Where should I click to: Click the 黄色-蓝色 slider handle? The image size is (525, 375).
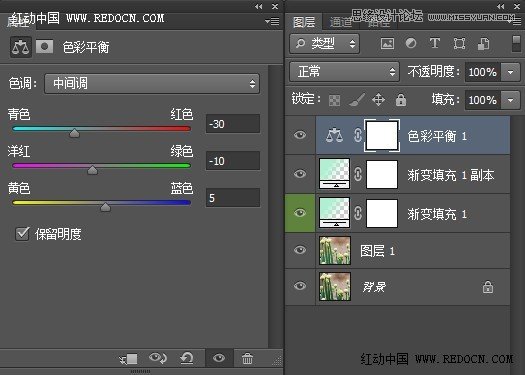[105, 207]
